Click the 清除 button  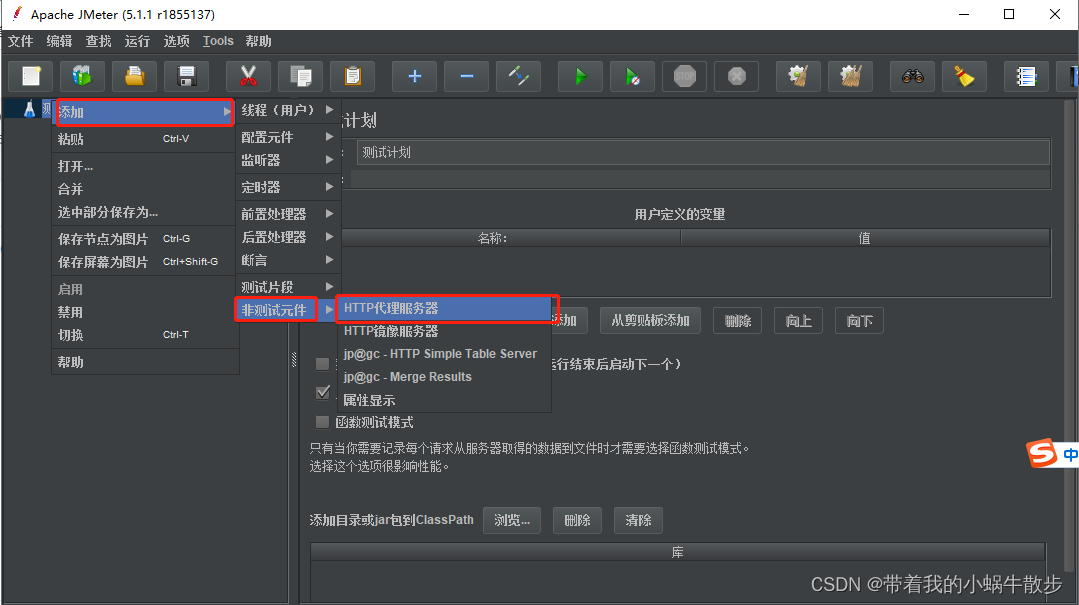638,520
